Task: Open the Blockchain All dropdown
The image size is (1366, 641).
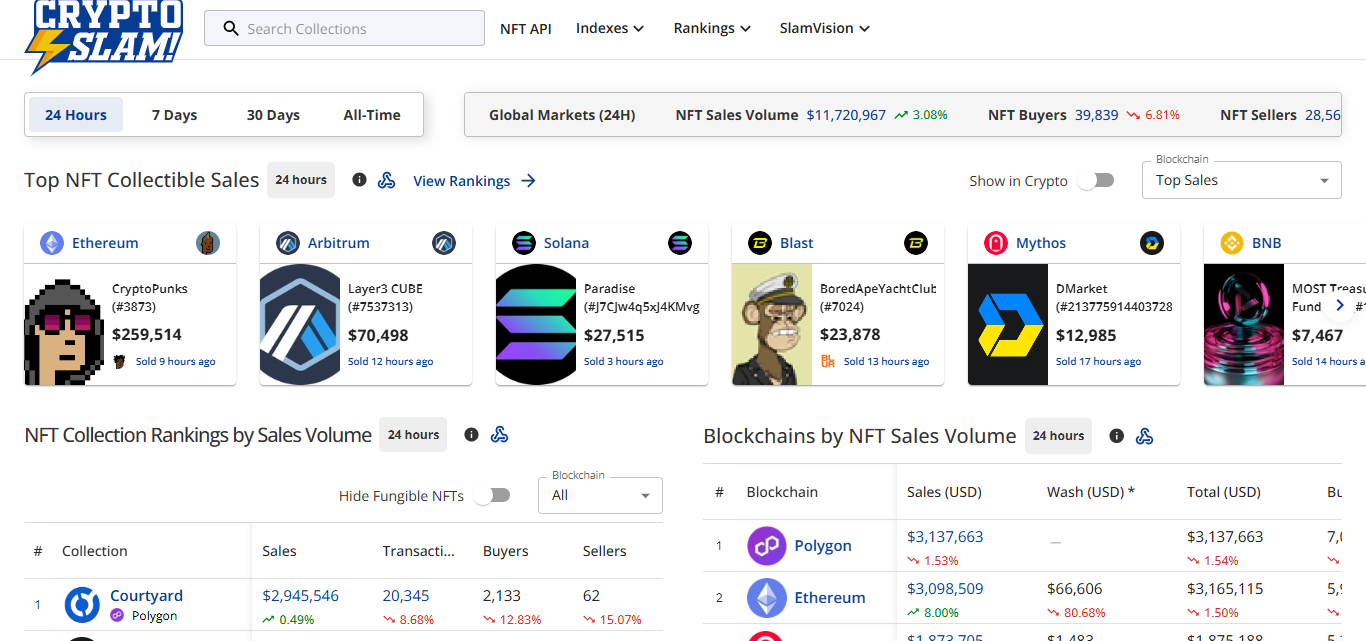Action: [600, 495]
